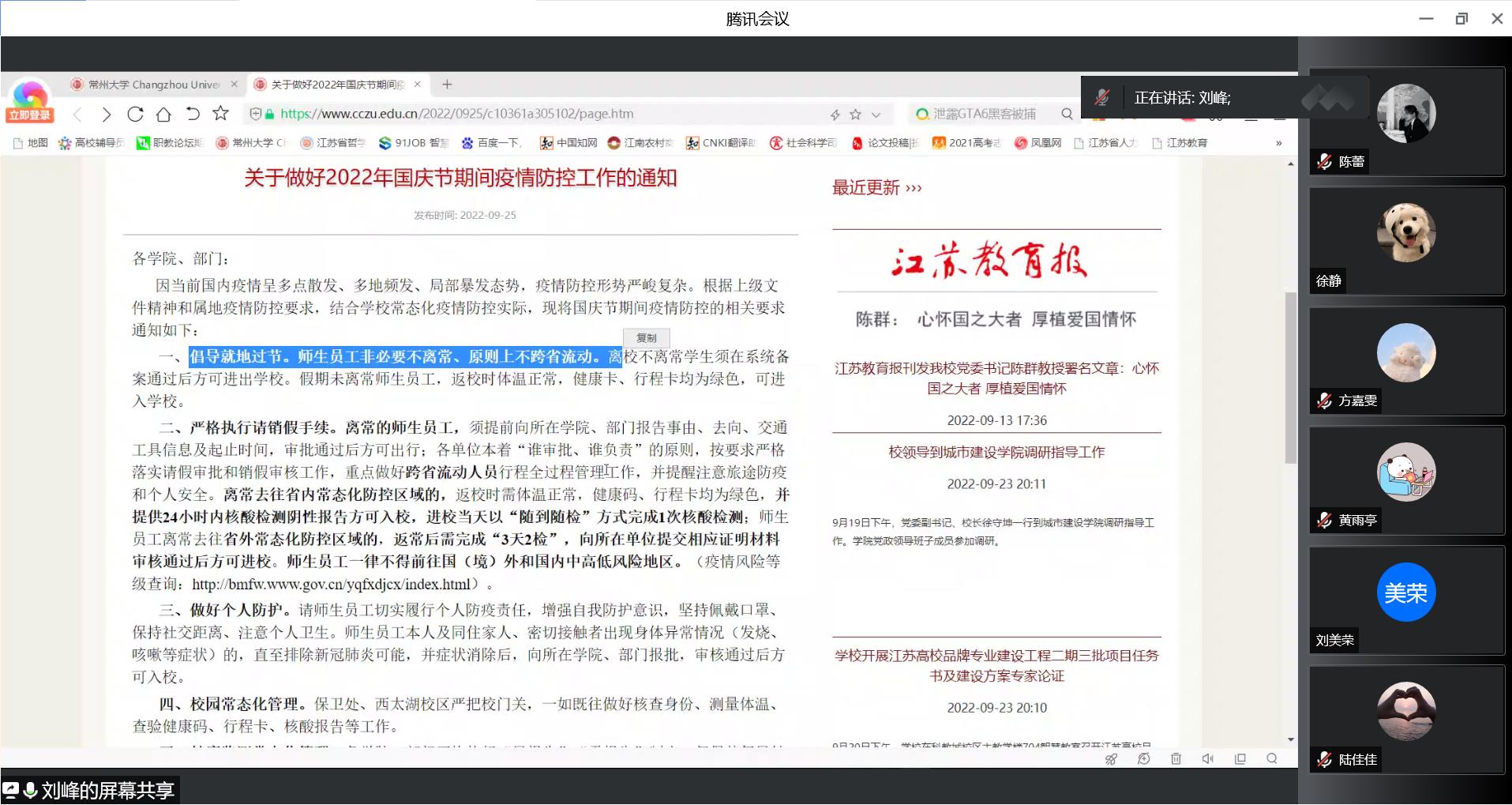This screenshot has width=1512, height=805.
Task: Select participant 方嘉雯 avatar
Action: click(1406, 352)
